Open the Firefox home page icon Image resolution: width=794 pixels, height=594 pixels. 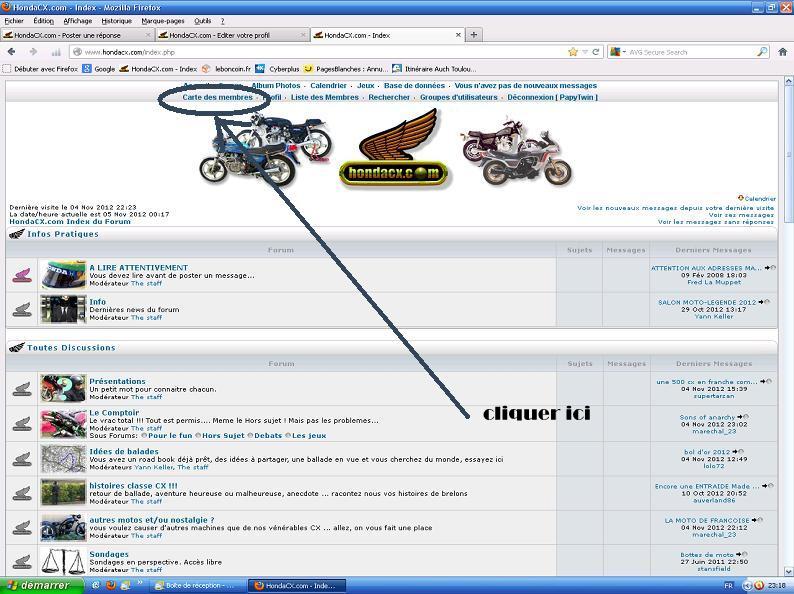point(782,52)
